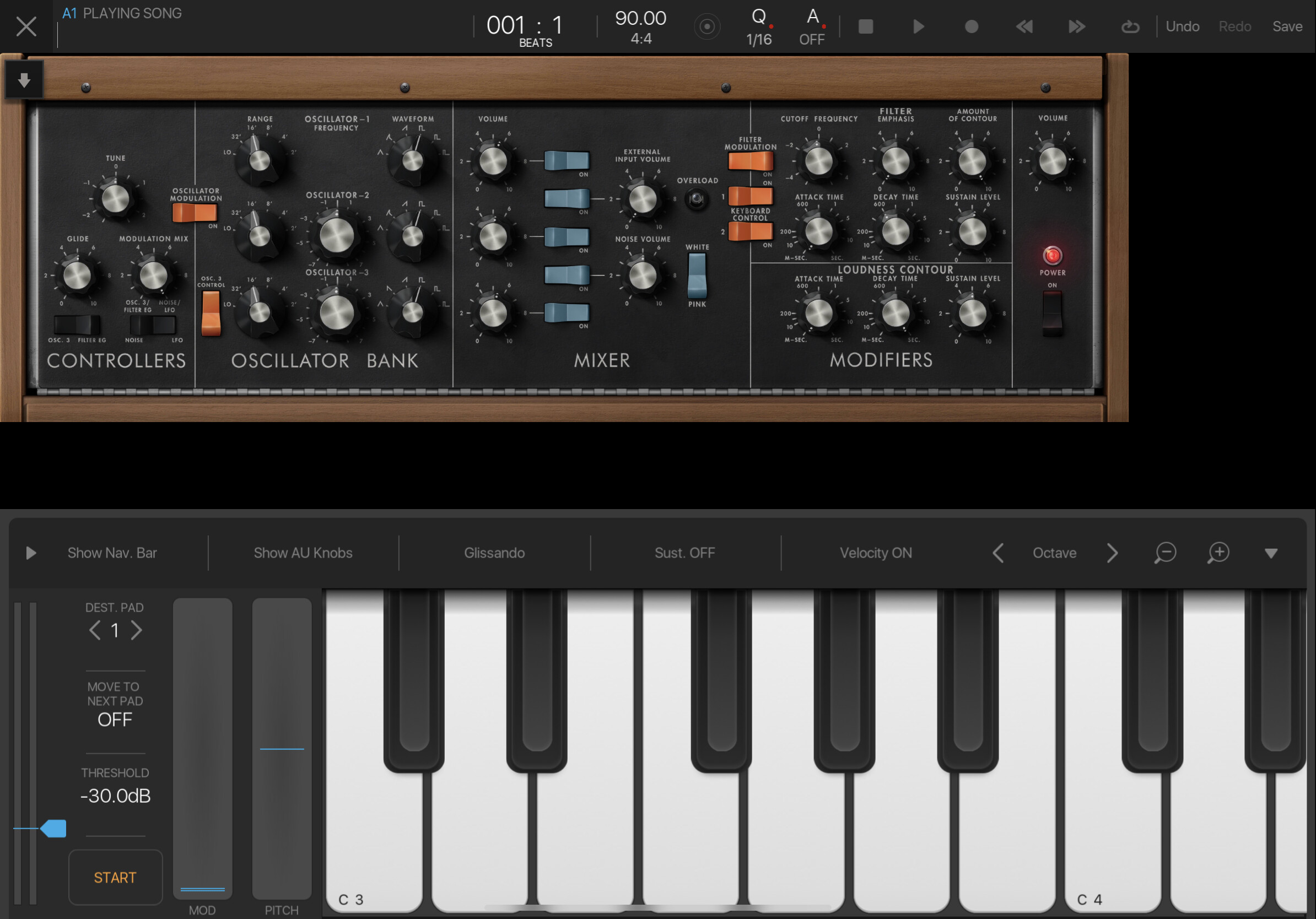The image size is (1316, 919).
Task: Toggle the red Power switch
Action: tap(1052, 312)
